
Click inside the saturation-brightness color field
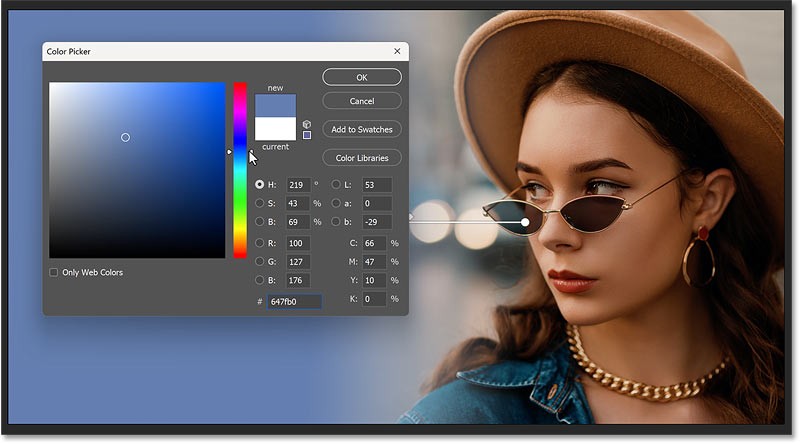pyautogui.click(x=137, y=170)
